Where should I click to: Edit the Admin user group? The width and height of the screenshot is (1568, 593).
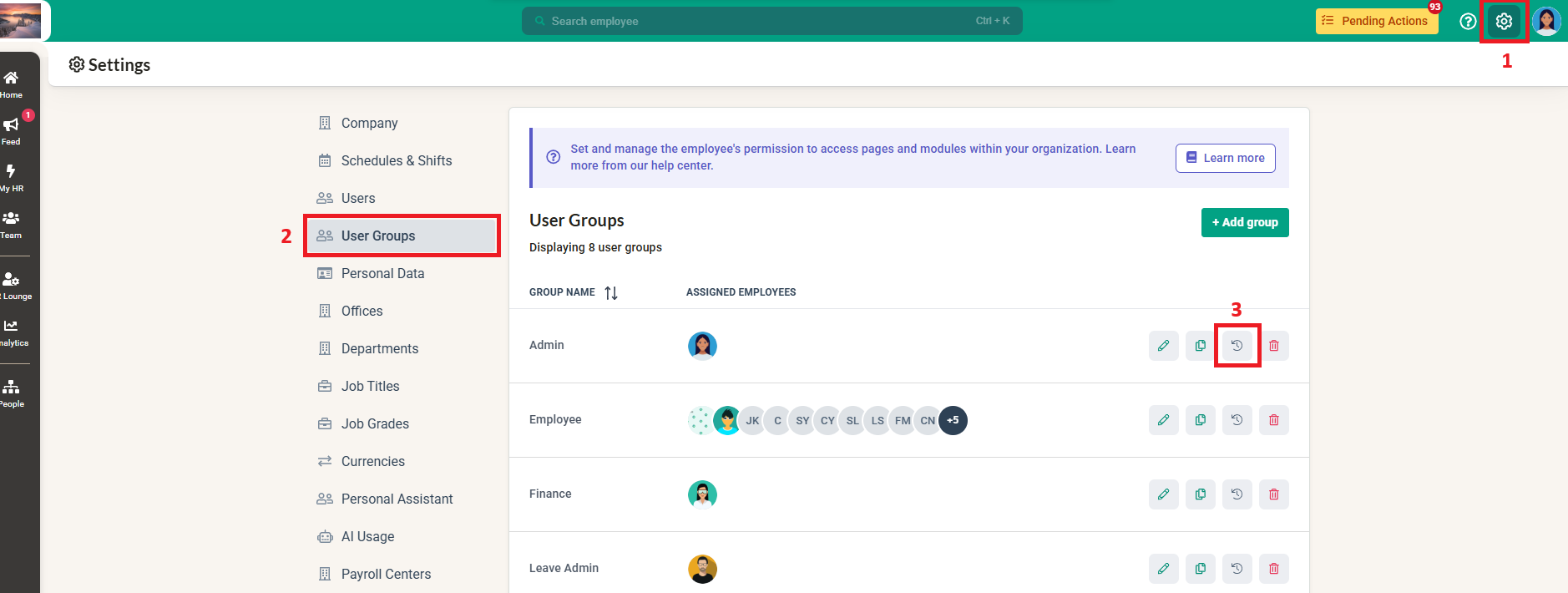(1163, 346)
